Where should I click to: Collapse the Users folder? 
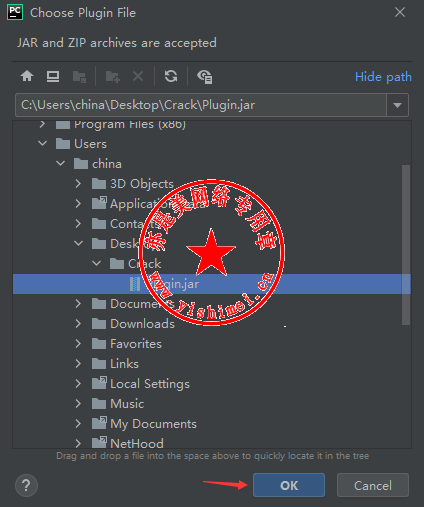click(x=43, y=144)
